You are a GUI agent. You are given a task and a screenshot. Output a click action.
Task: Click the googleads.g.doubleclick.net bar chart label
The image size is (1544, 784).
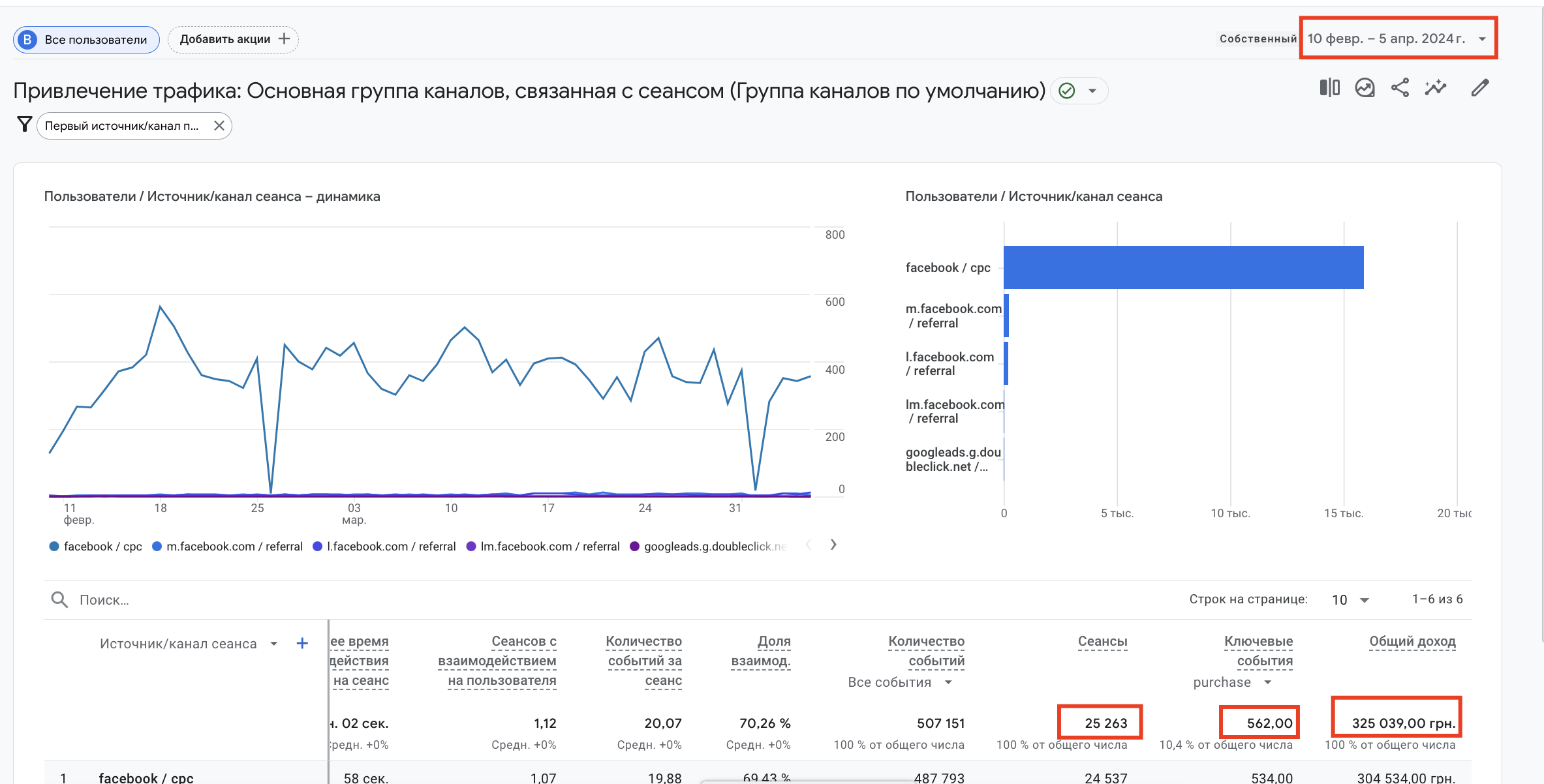(x=953, y=459)
